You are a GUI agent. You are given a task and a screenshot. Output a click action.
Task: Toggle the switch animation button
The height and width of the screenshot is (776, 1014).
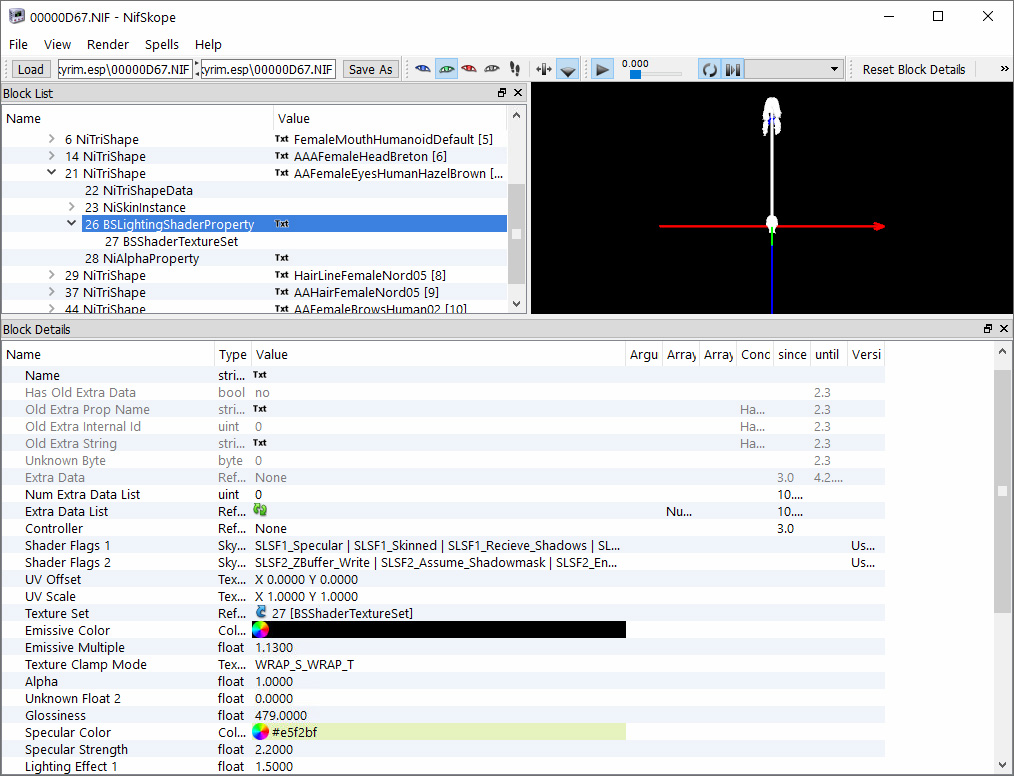(x=733, y=69)
